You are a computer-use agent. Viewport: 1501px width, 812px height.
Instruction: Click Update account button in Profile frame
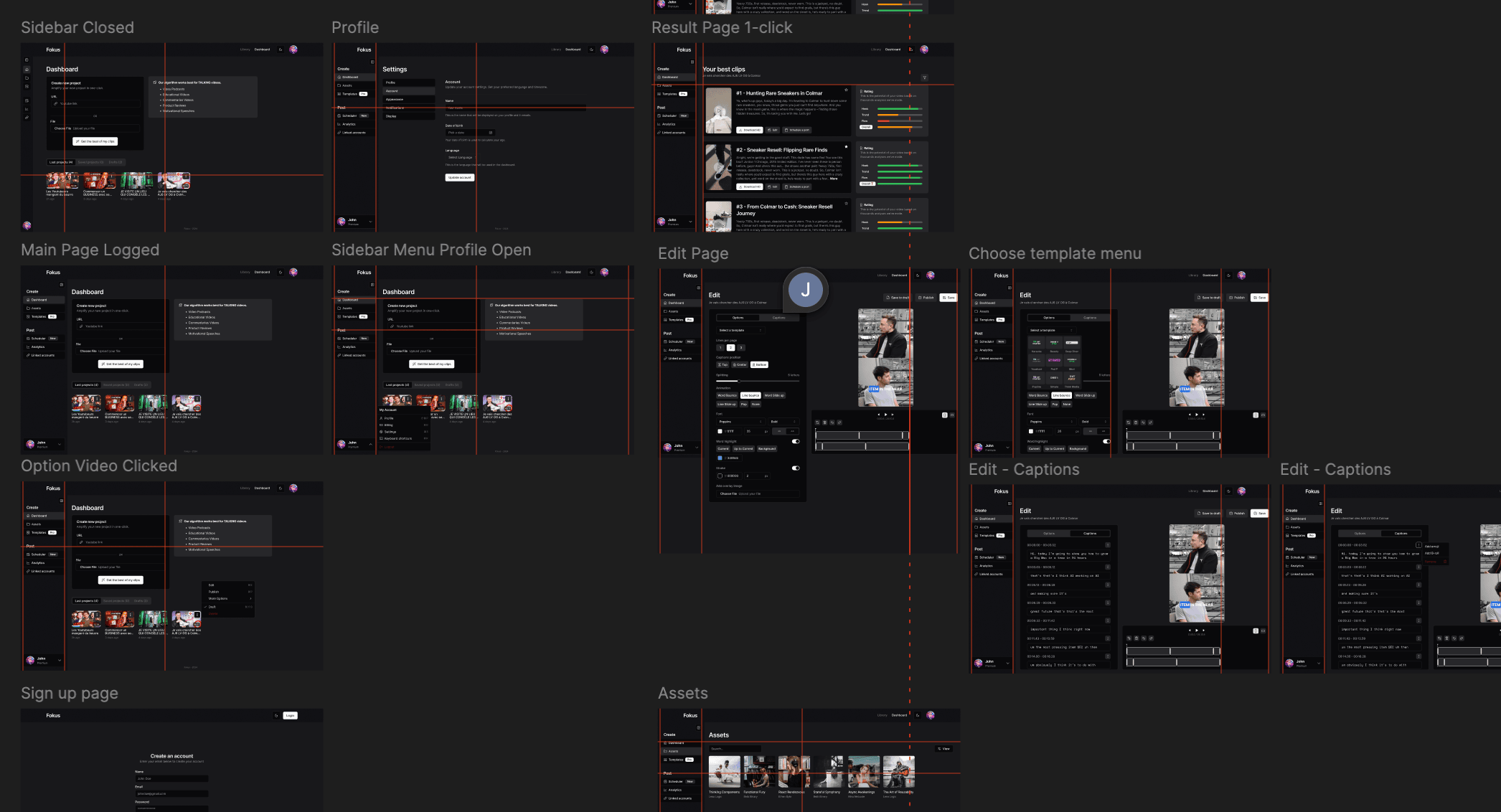click(x=459, y=177)
